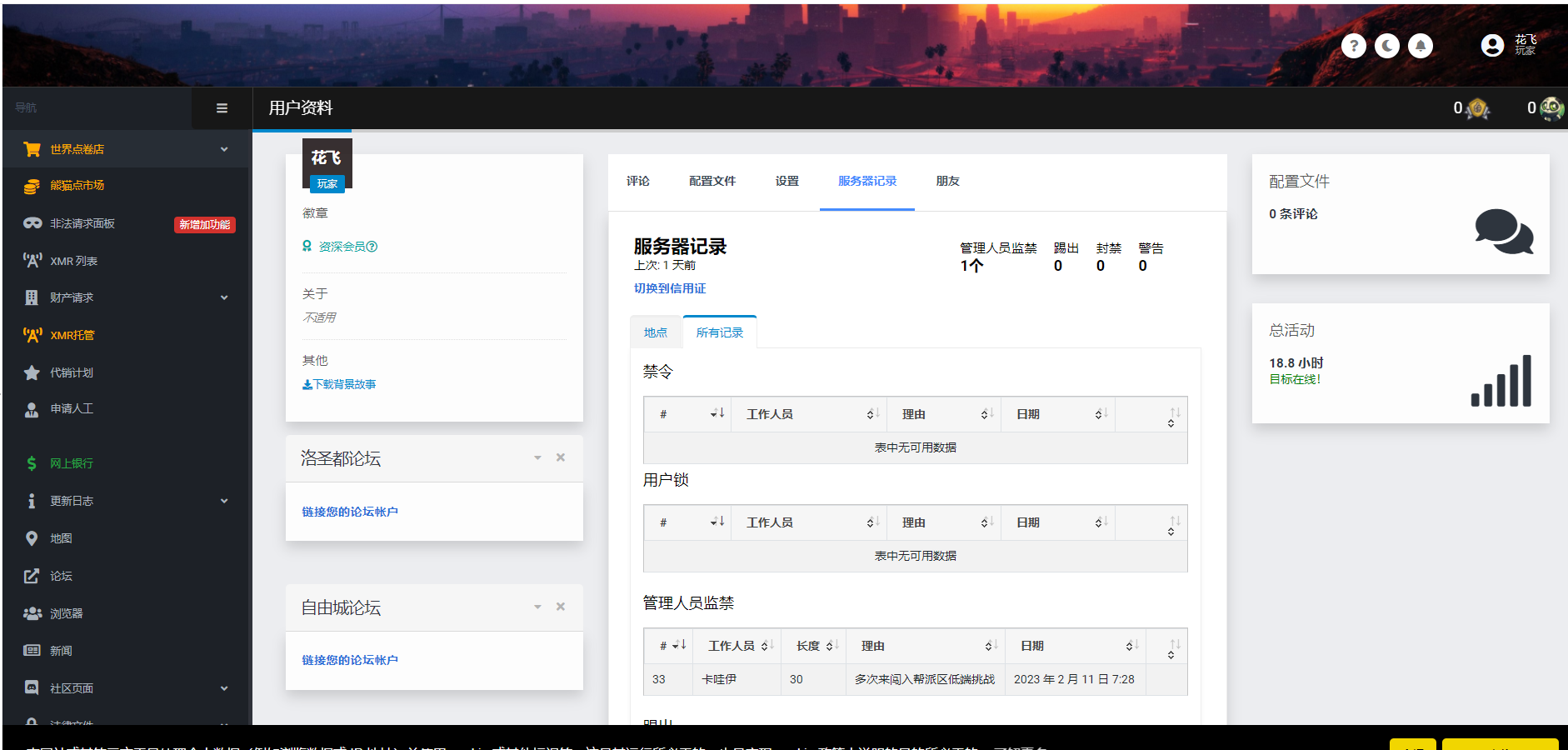Click the 切换到信用证 link
This screenshot has width=1568, height=750.
[669, 288]
